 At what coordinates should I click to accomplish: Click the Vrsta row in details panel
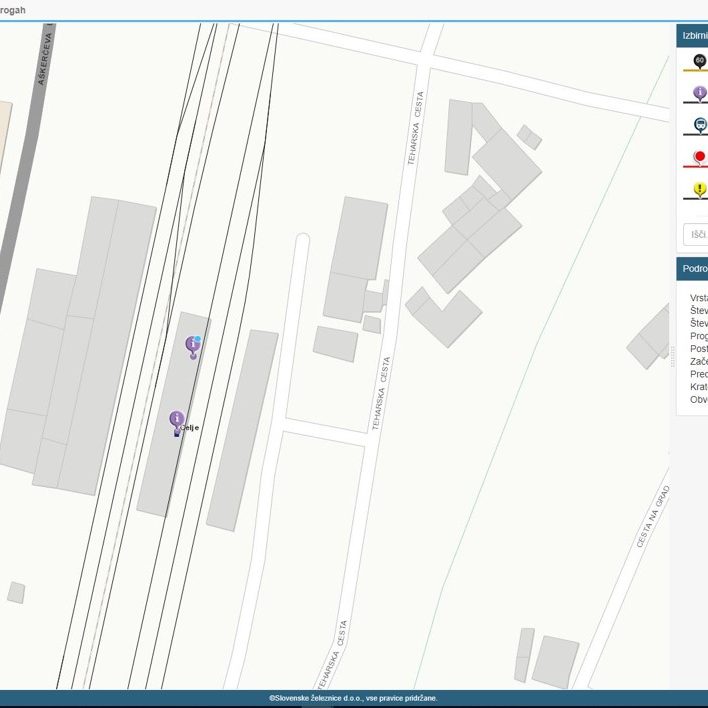(698, 298)
